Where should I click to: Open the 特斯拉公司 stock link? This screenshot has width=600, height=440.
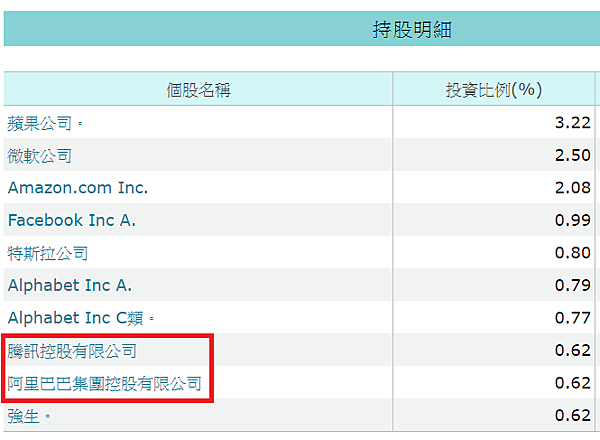[x=48, y=253]
